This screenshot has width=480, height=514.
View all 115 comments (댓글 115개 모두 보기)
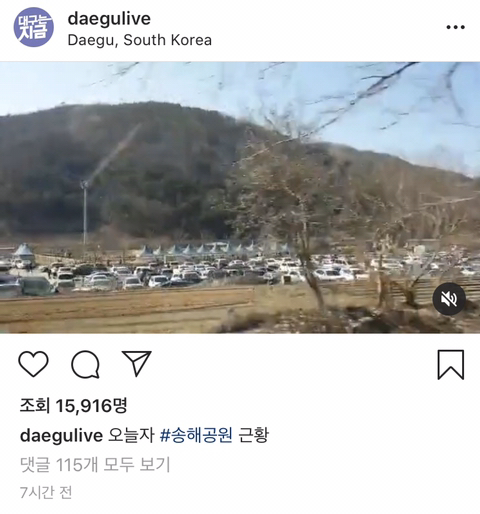coord(95,464)
